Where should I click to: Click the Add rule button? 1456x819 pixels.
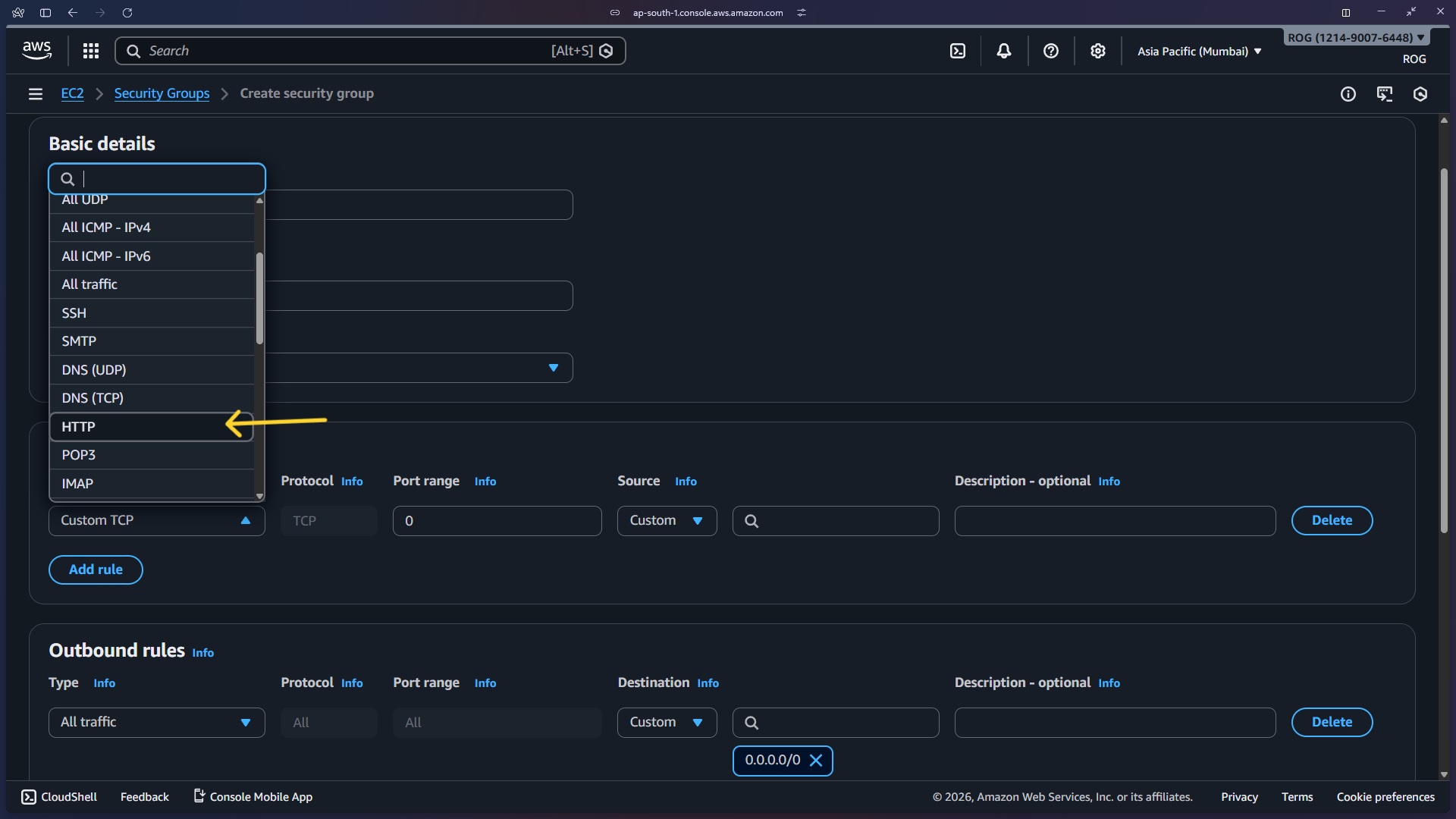(96, 570)
